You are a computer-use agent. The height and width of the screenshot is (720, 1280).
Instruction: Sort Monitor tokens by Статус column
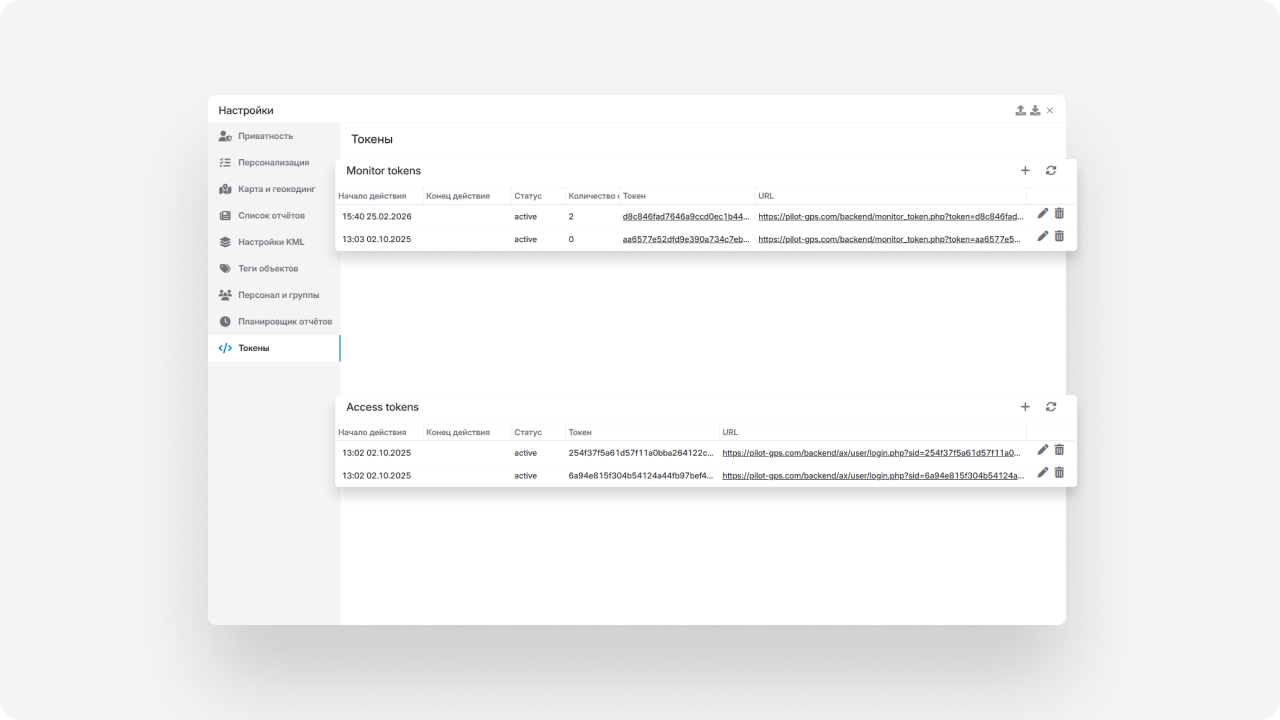pos(528,196)
